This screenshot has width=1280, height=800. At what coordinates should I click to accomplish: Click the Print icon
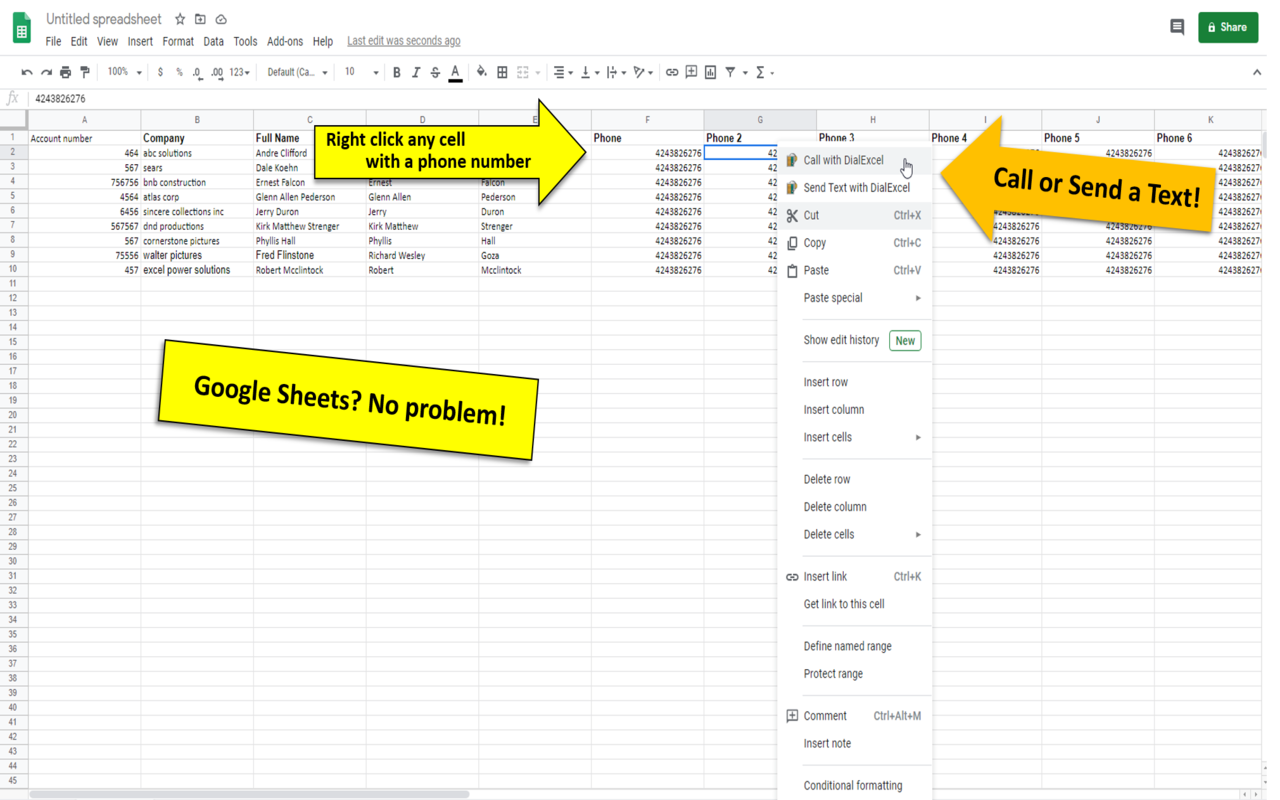(65, 72)
